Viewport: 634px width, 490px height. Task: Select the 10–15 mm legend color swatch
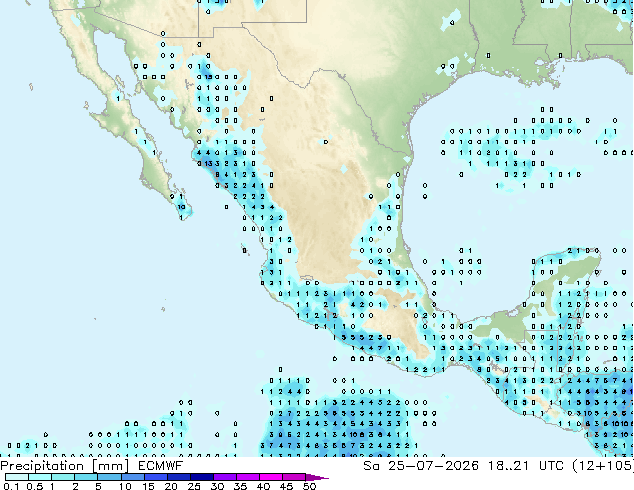click(x=132, y=477)
